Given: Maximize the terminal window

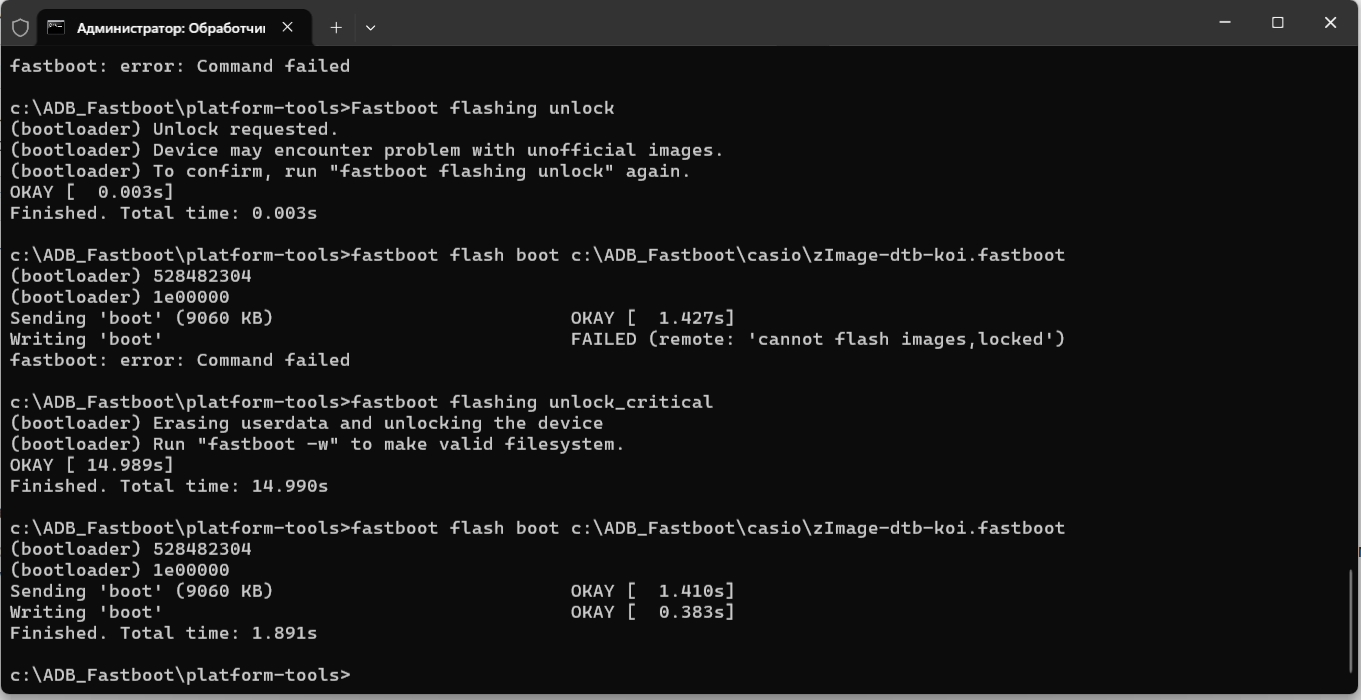Looking at the screenshot, I should (1278, 23).
